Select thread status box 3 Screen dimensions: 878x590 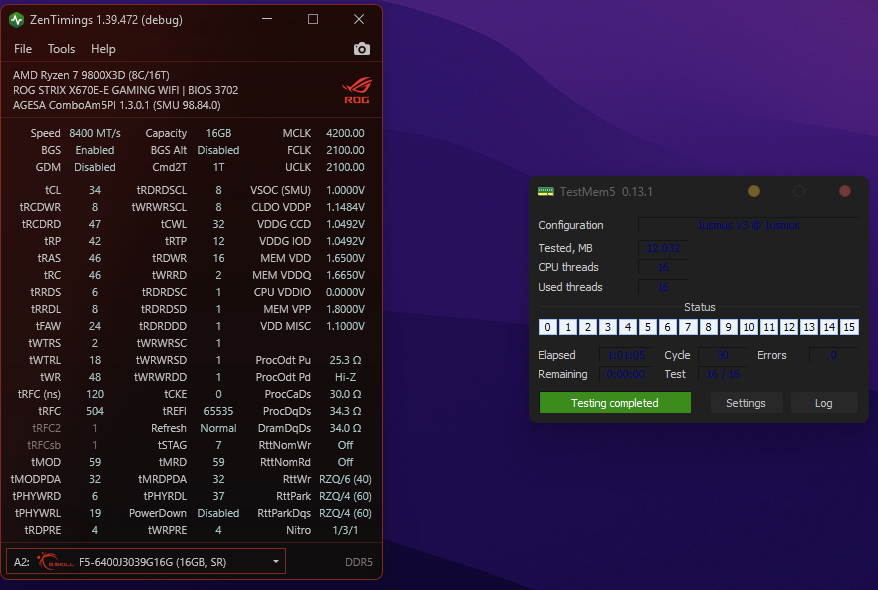[x=608, y=327]
